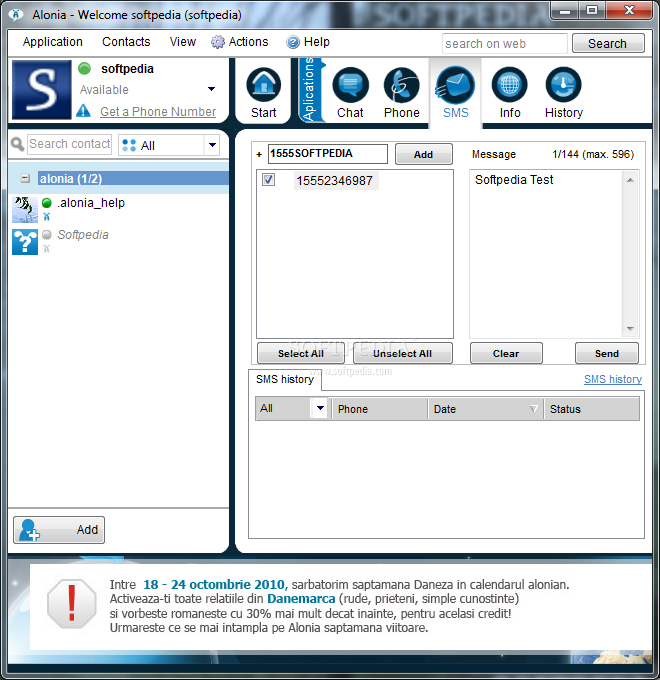Click the phone number field 1555SOFTPEDIA
Screen dimensions: 660x680
[x=327, y=154]
